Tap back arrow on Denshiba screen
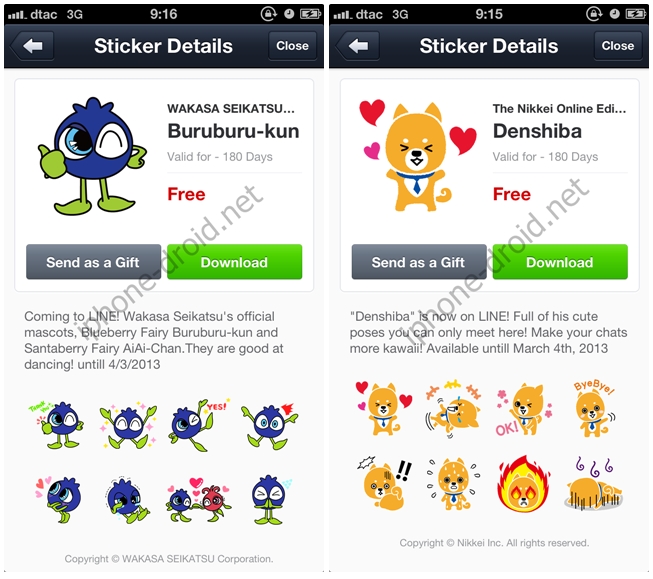This screenshot has height=579, width=653. click(x=358, y=46)
